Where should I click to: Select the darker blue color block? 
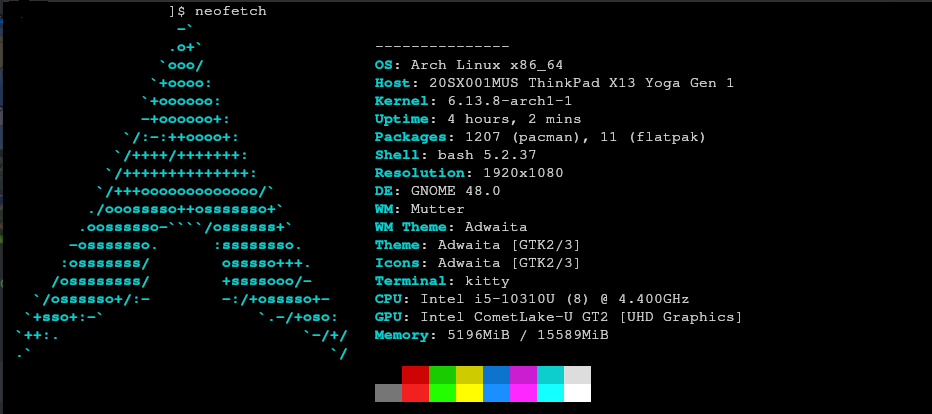tap(496, 375)
